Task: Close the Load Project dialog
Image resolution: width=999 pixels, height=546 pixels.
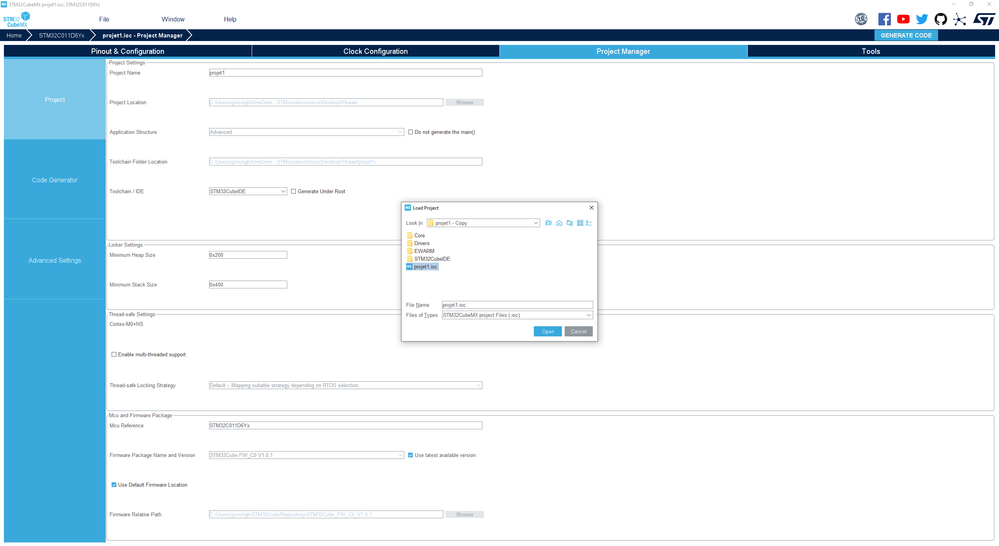Action: click(591, 208)
